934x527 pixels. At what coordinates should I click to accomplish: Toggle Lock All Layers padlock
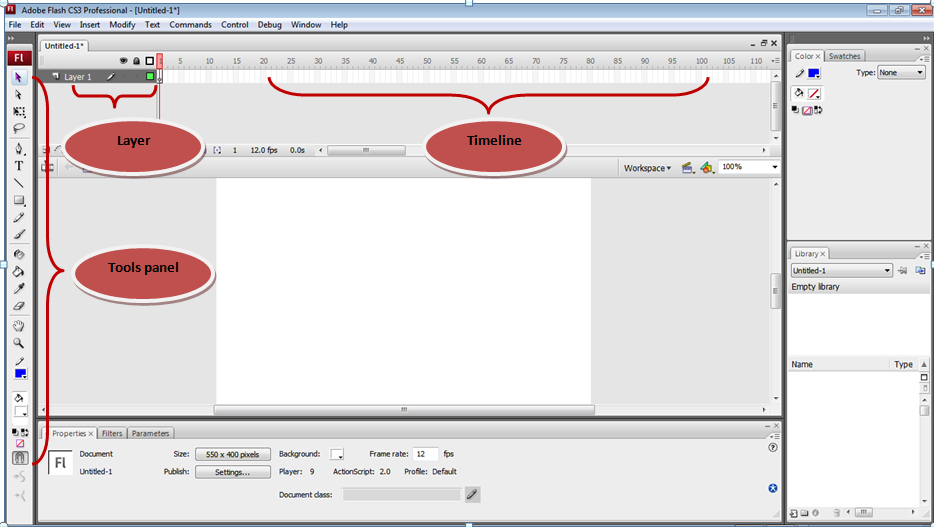pyautogui.click(x=136, y=61)
